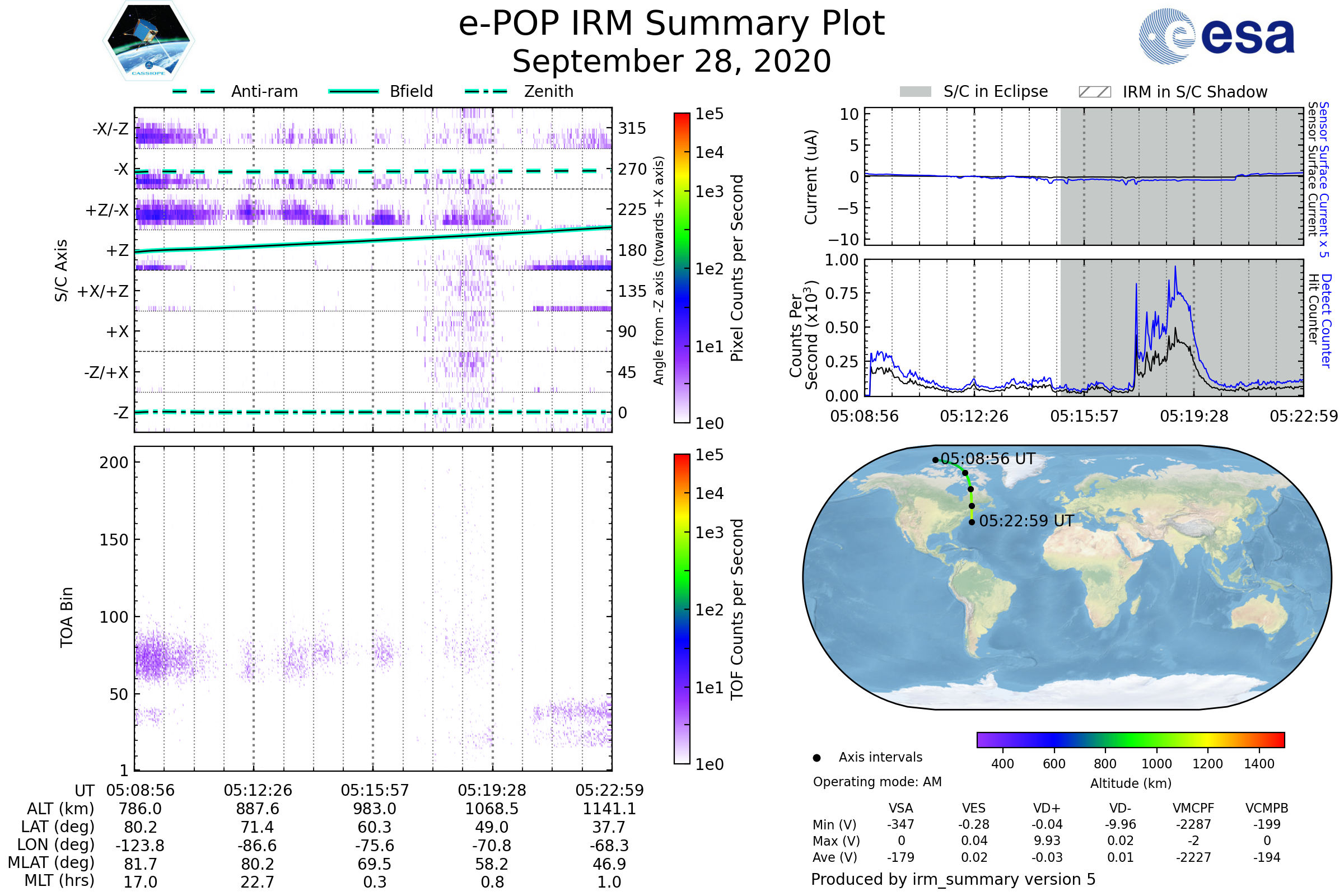Click the ESA logo
The image size is (1344, 896).
[x=1216, y=36]
